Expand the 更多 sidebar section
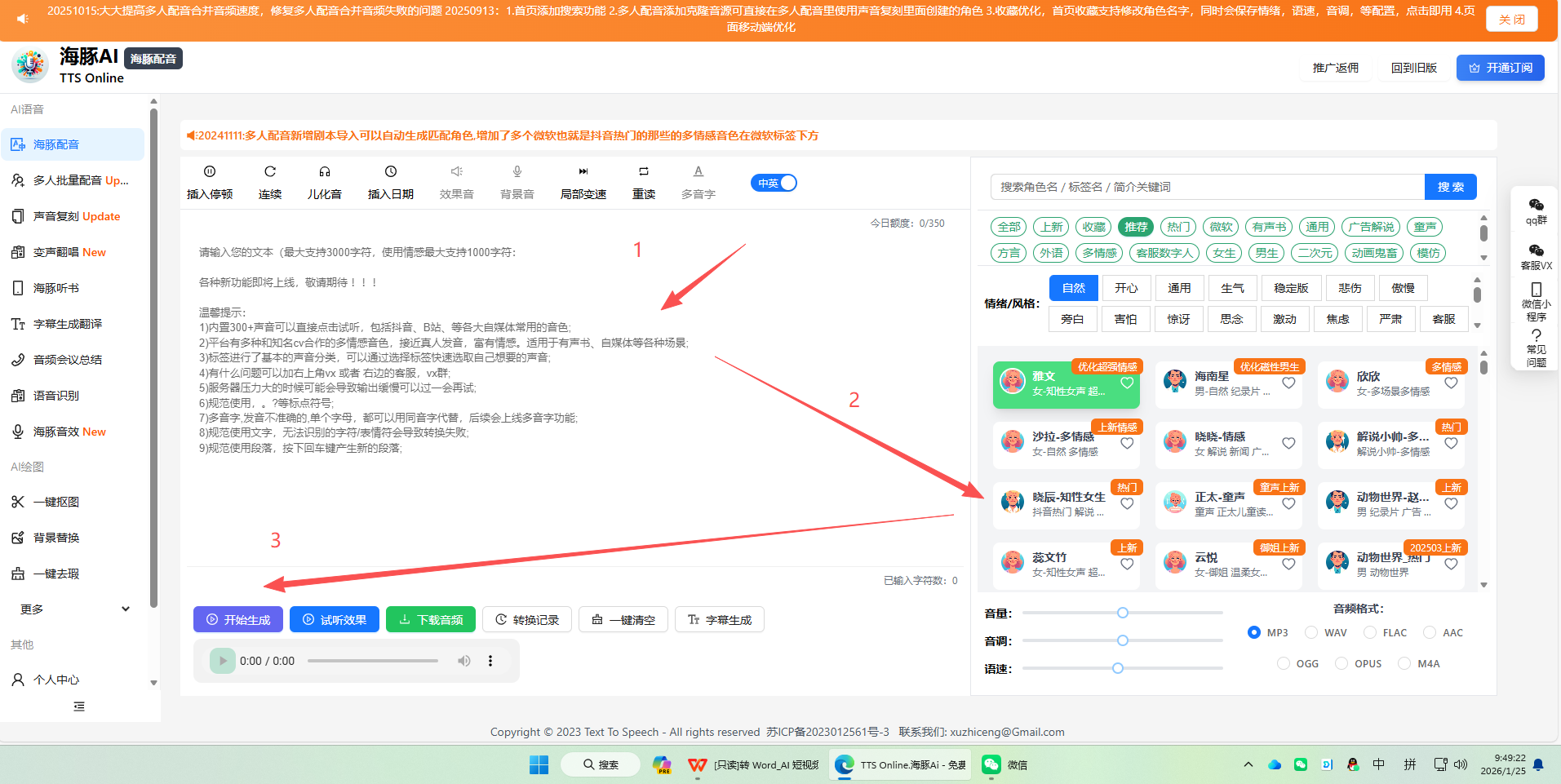This screenshot has height=784, width=1561. pyautogui.click(x=72, y=609)
